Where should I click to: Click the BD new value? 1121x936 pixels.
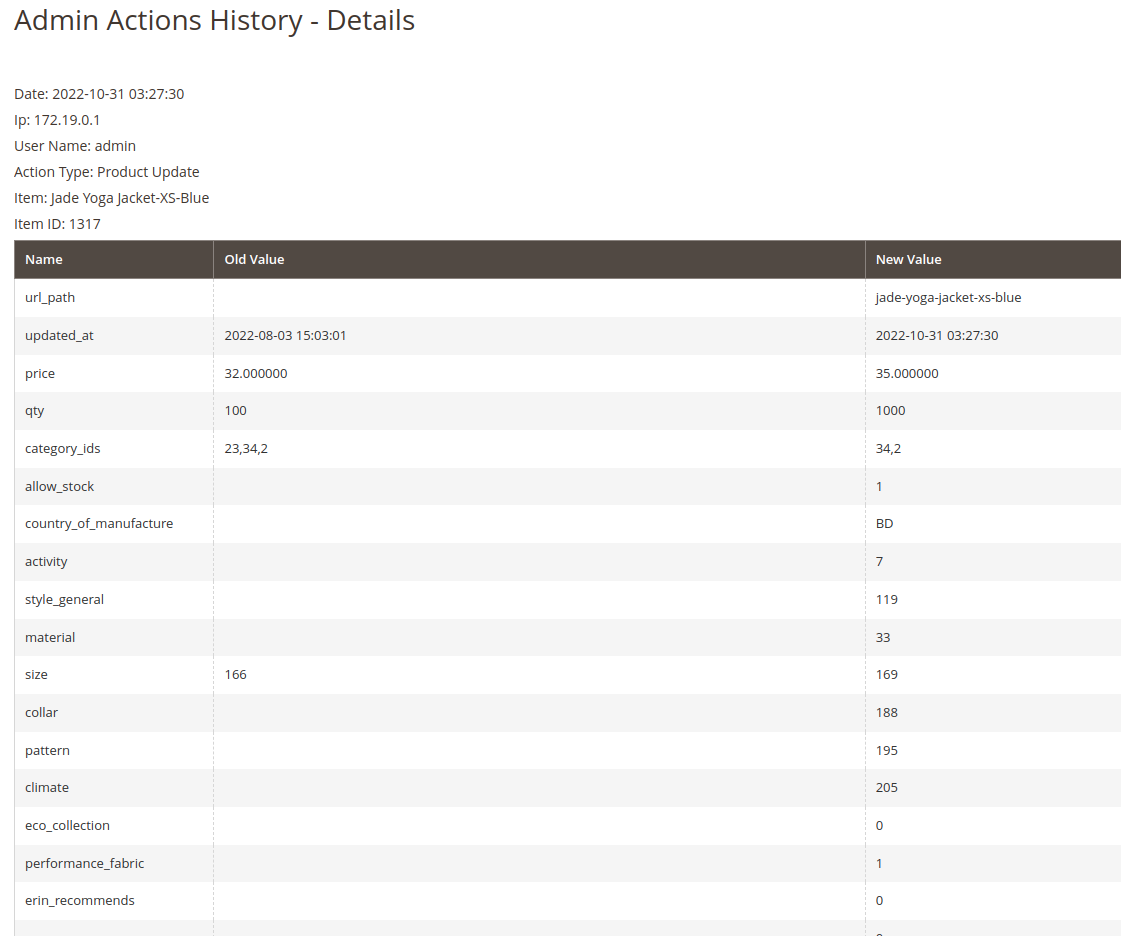(x=884, y=523)
